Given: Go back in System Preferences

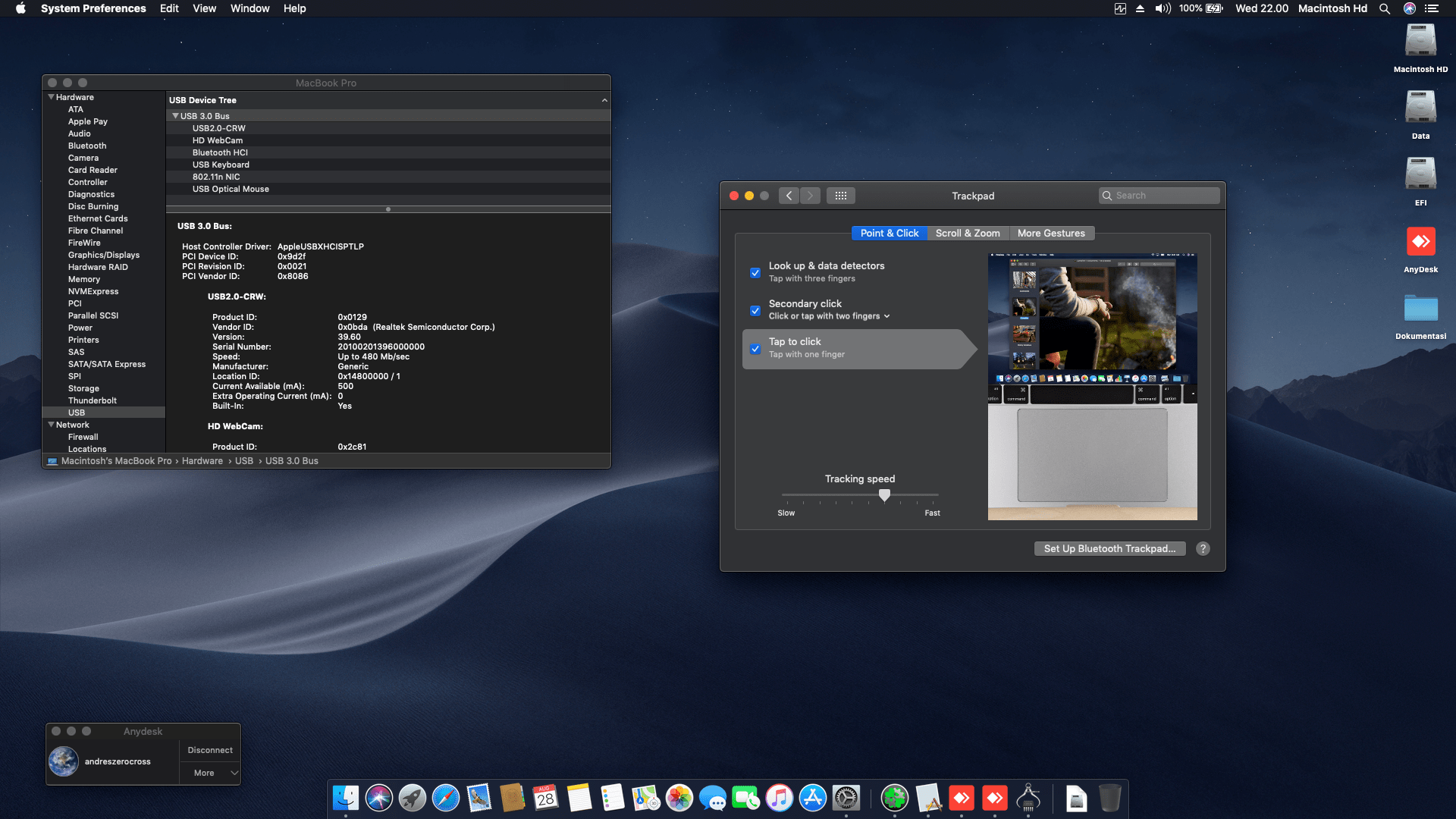Looking at the screenshot, I should (x=789, y=196).
